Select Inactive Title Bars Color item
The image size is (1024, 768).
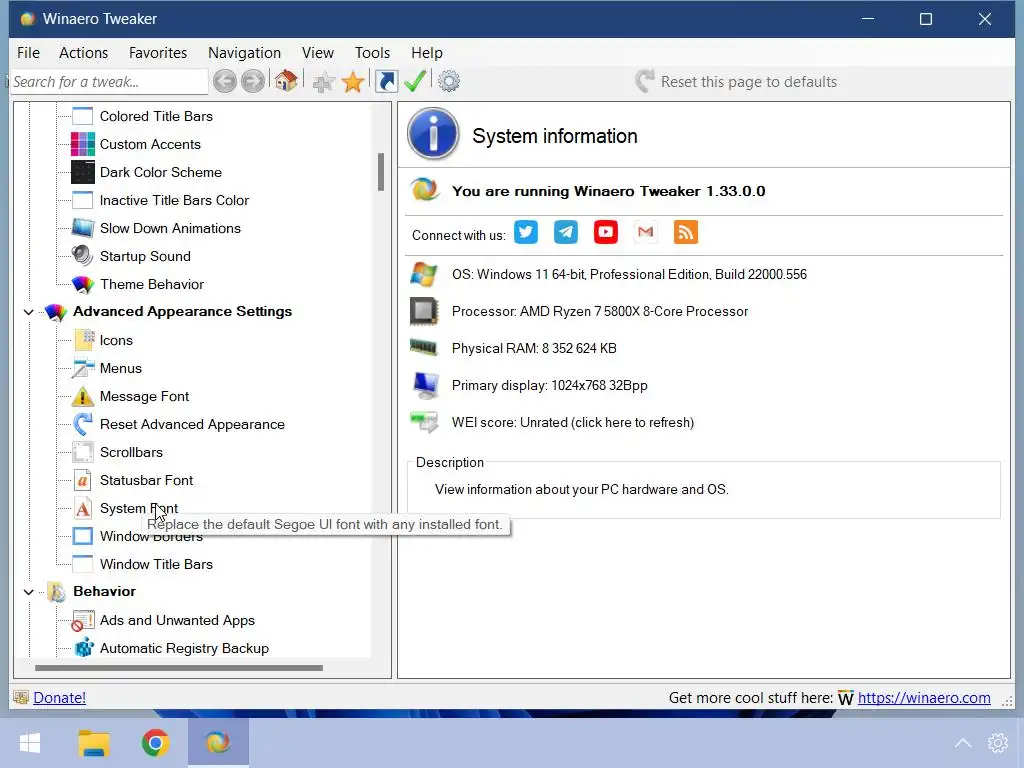(x=174, y=200)
